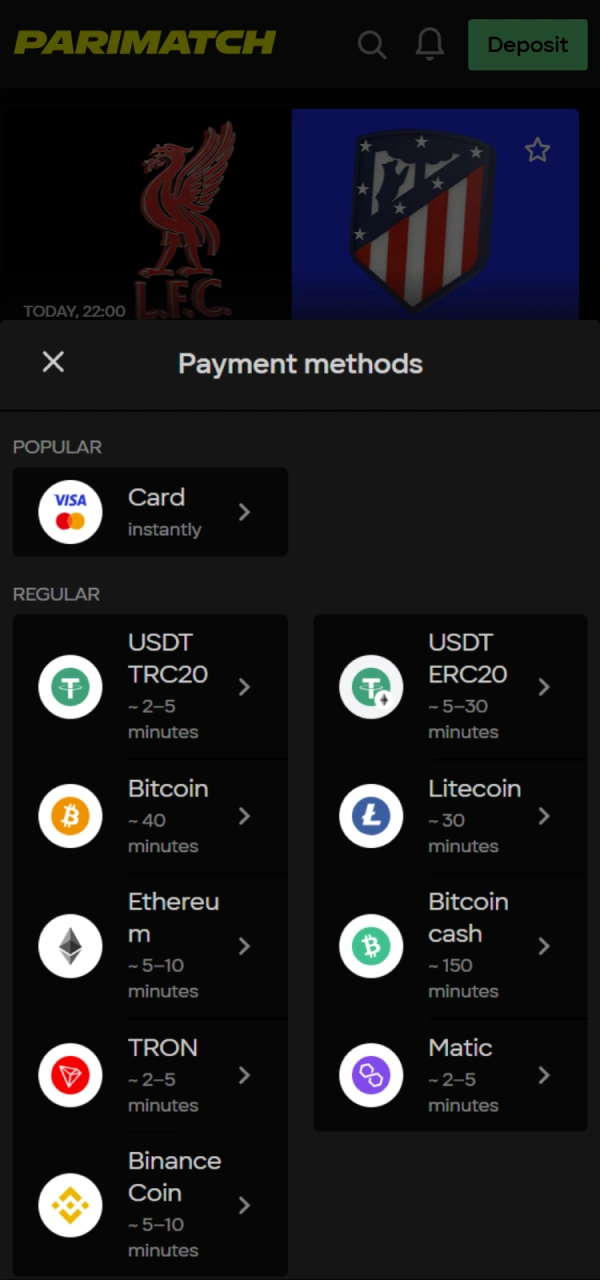600x1280 pixels.
Task: Select the Ethereum diamond icon
Action: (x=70, y=946)
